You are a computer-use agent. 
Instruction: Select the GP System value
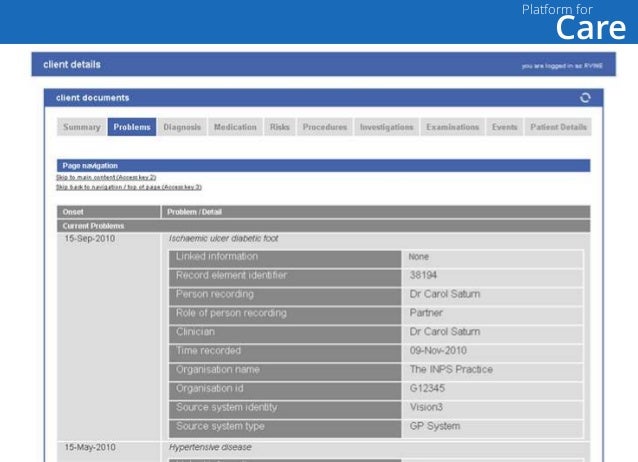click(435, 426)
